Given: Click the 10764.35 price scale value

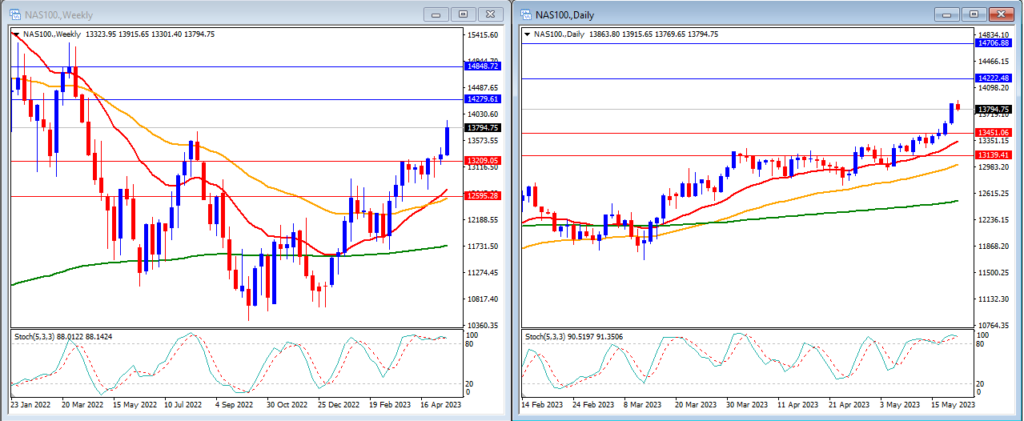Looking at the screenshot, I should click(993, 325).
